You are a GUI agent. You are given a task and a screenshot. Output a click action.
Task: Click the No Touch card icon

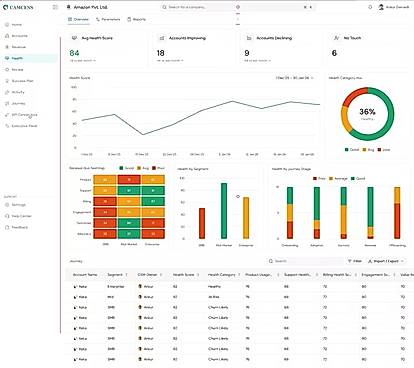pyautogui.click(x=336, y=38)
